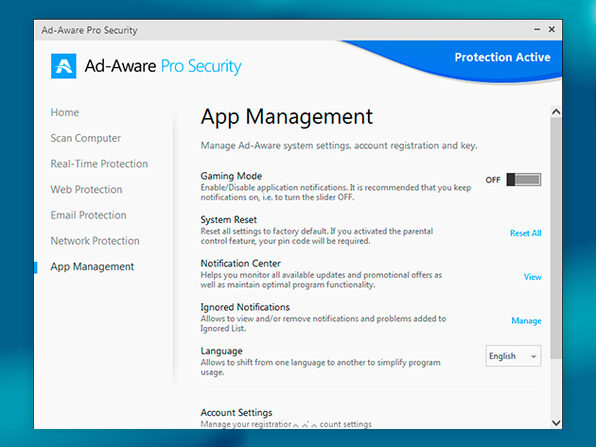Open Notification Center via View link

533,277
